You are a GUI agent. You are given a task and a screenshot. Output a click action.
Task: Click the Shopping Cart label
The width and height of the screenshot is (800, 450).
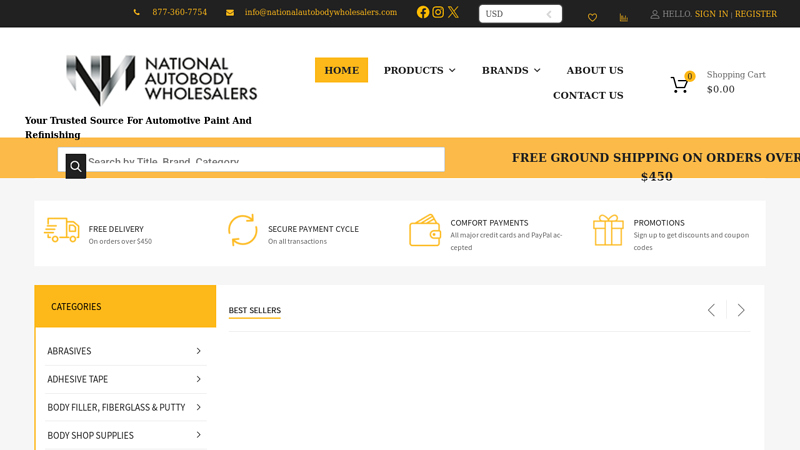pyautogui.click(x=736, y=74)
